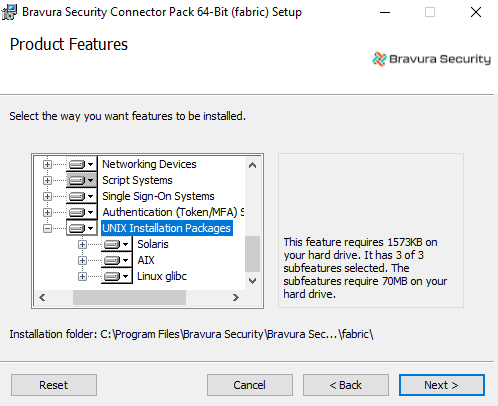
Task: Open the UNIX Installation Packages drive icon dropdown
Action: pos(82,228)
